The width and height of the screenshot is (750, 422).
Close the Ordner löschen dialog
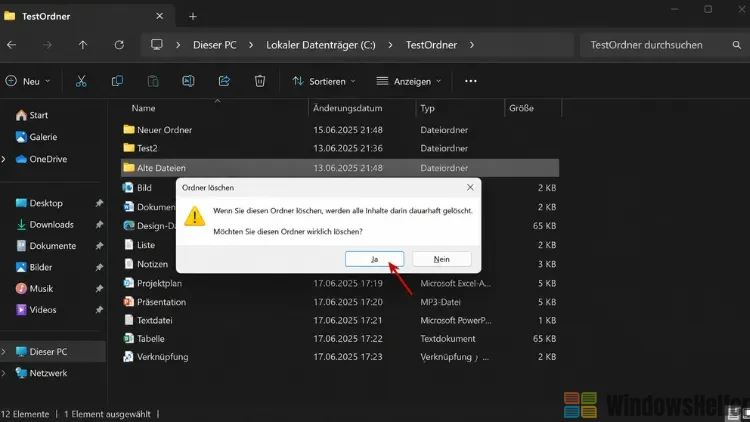click(470, 188)
